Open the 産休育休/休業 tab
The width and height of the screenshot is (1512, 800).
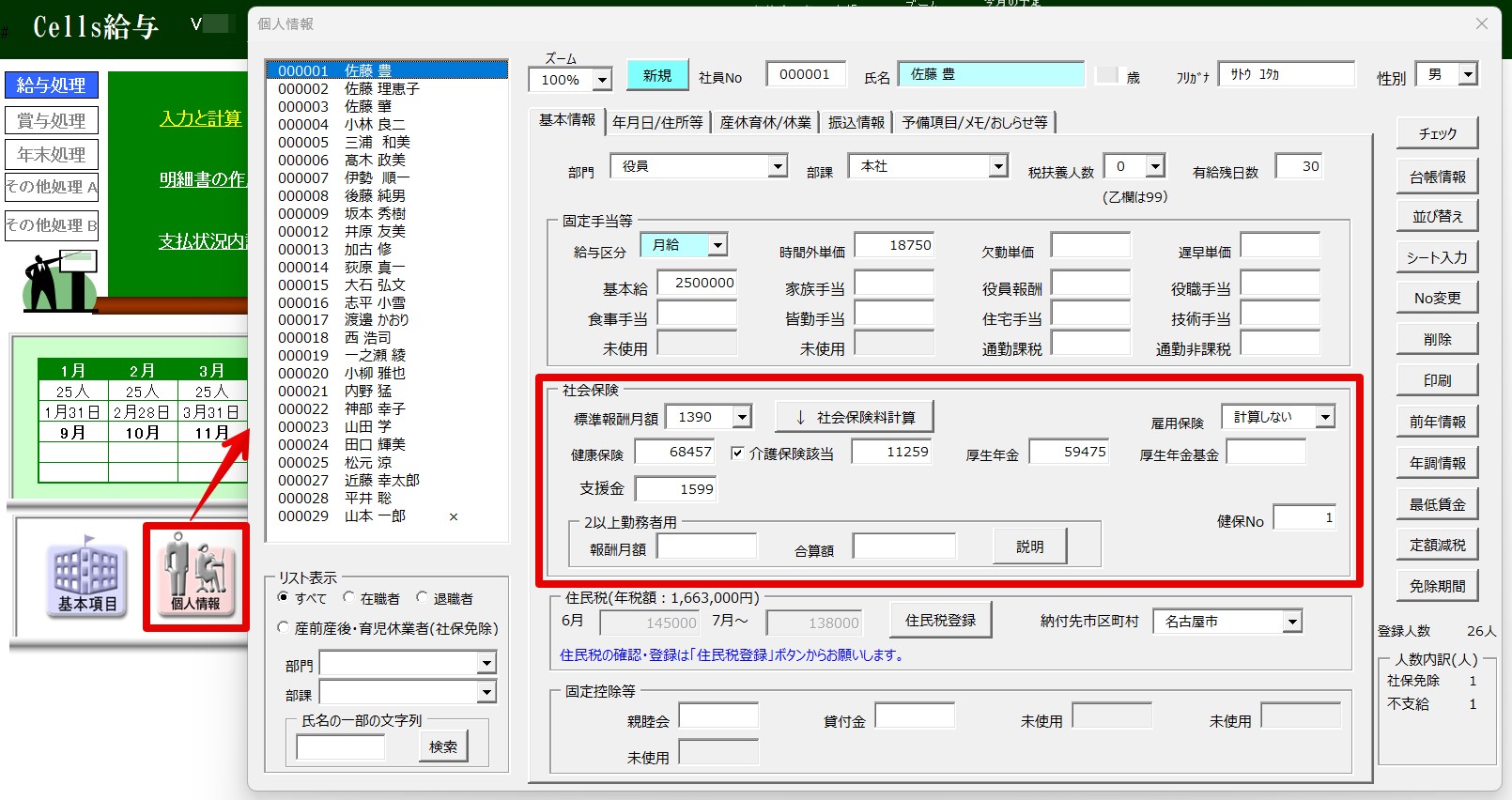(765, 122)
